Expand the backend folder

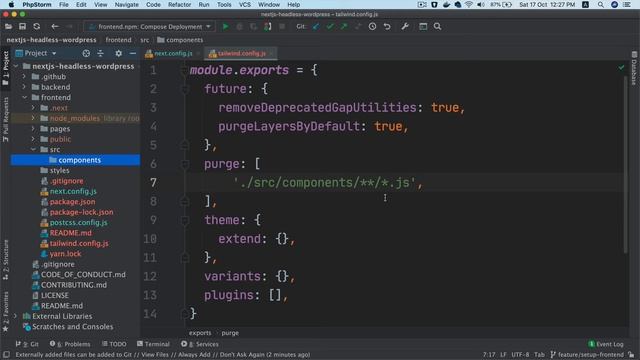pyautogui.click(x=24, y=87)
